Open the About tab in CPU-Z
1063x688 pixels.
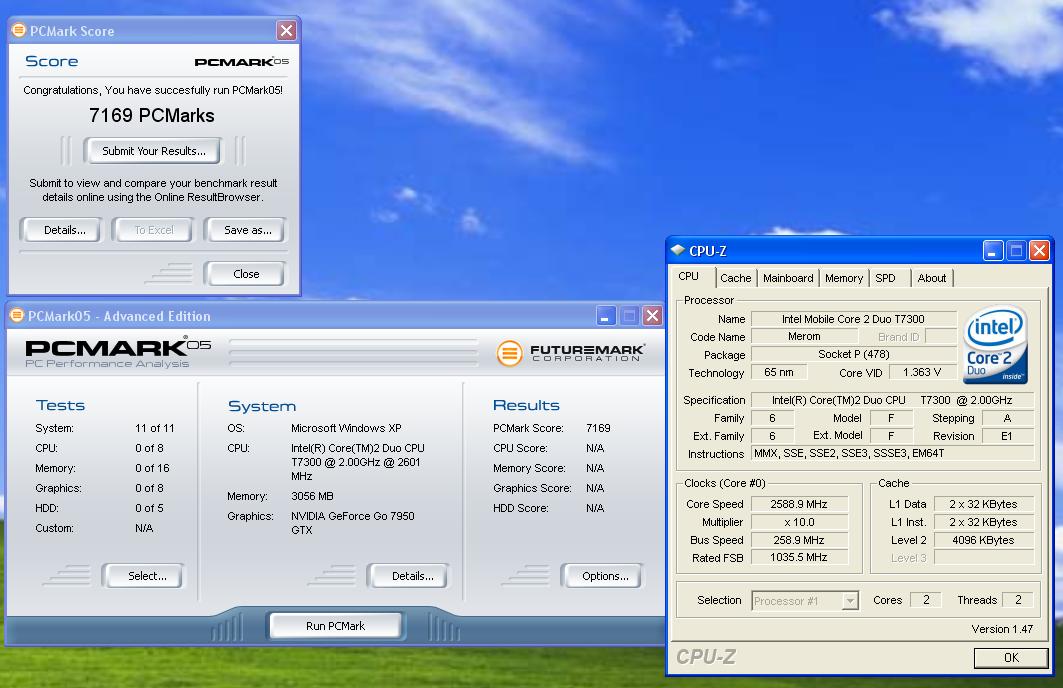coord(932,278)
